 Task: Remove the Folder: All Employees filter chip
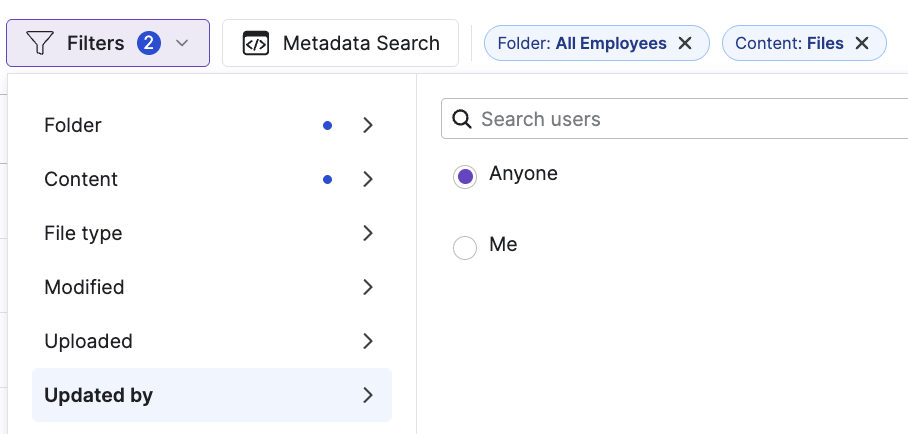pos(685,44)
